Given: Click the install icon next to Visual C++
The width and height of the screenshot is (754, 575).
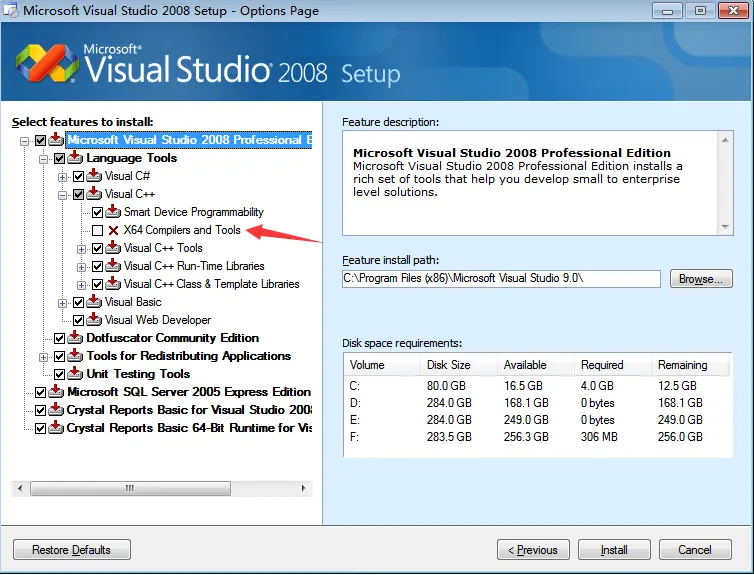Looking at the screenshot, I should tap(94, 194).
